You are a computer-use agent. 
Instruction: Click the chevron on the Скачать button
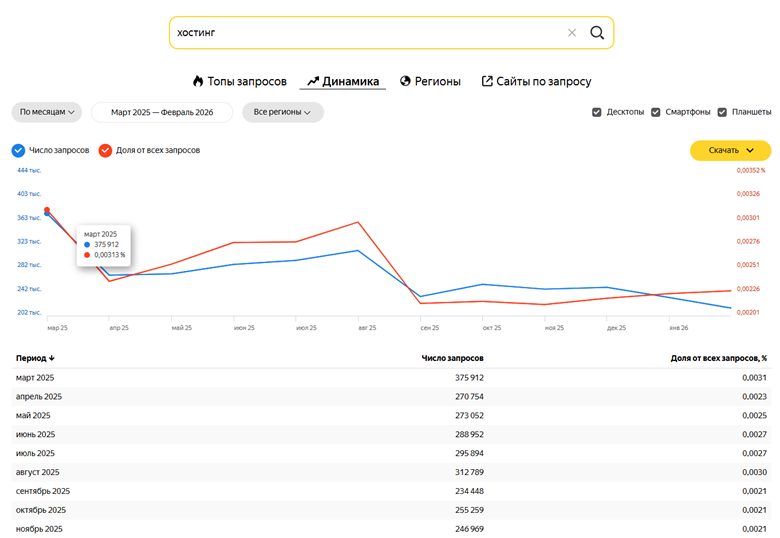coord(750,151)
